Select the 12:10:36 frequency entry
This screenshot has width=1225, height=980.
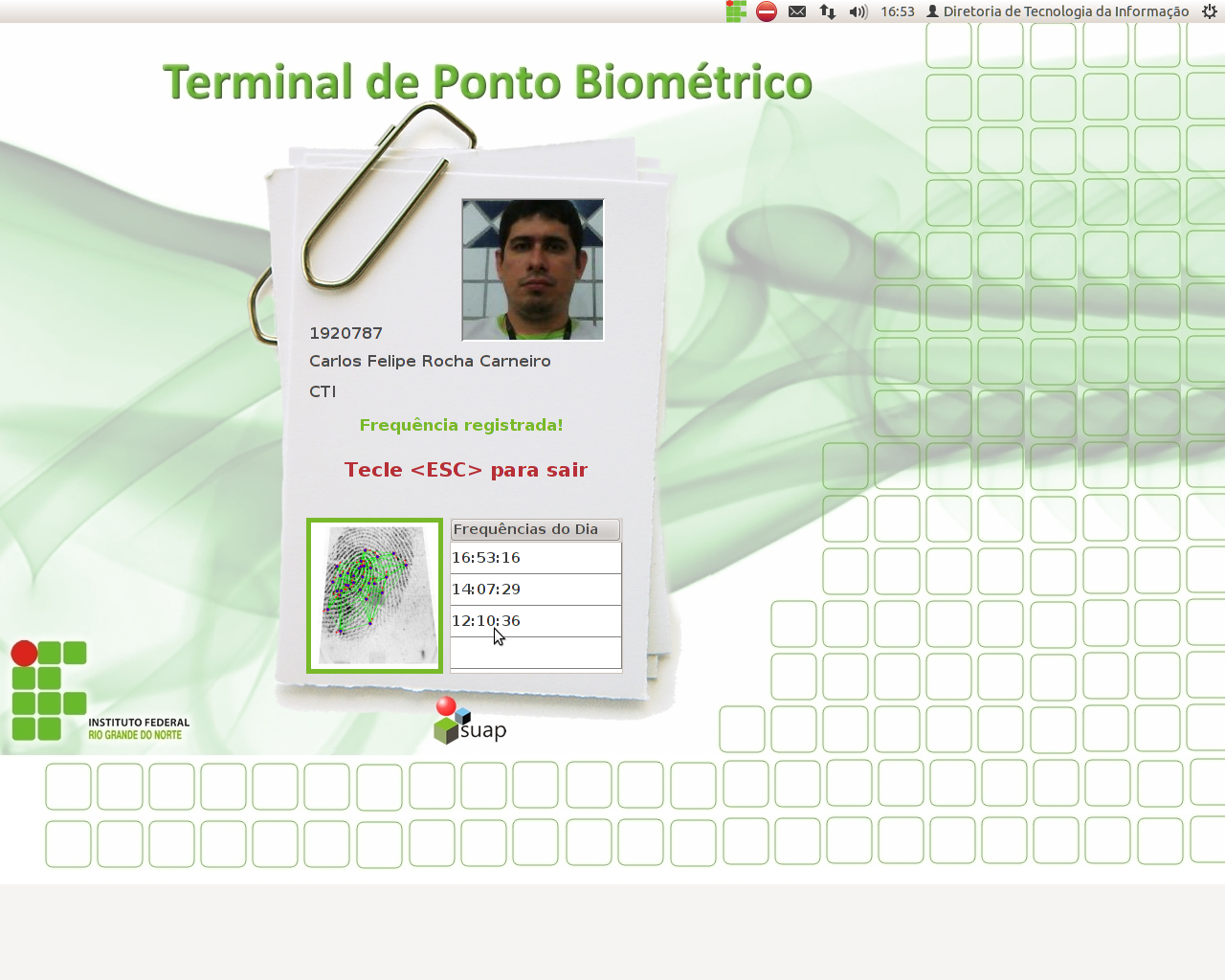[535, 621]
